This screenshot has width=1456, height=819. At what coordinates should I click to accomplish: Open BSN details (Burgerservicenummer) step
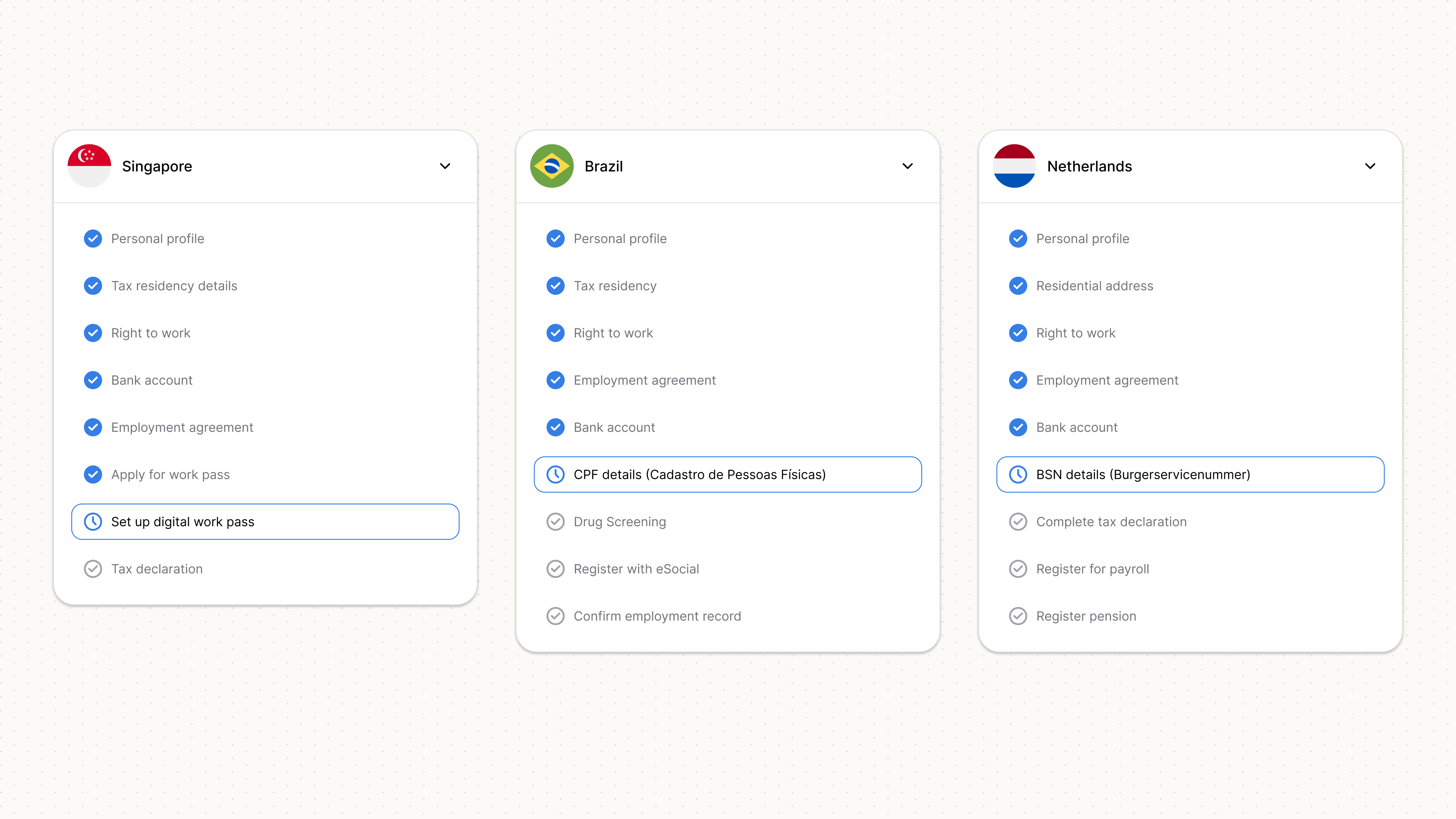1190,474
